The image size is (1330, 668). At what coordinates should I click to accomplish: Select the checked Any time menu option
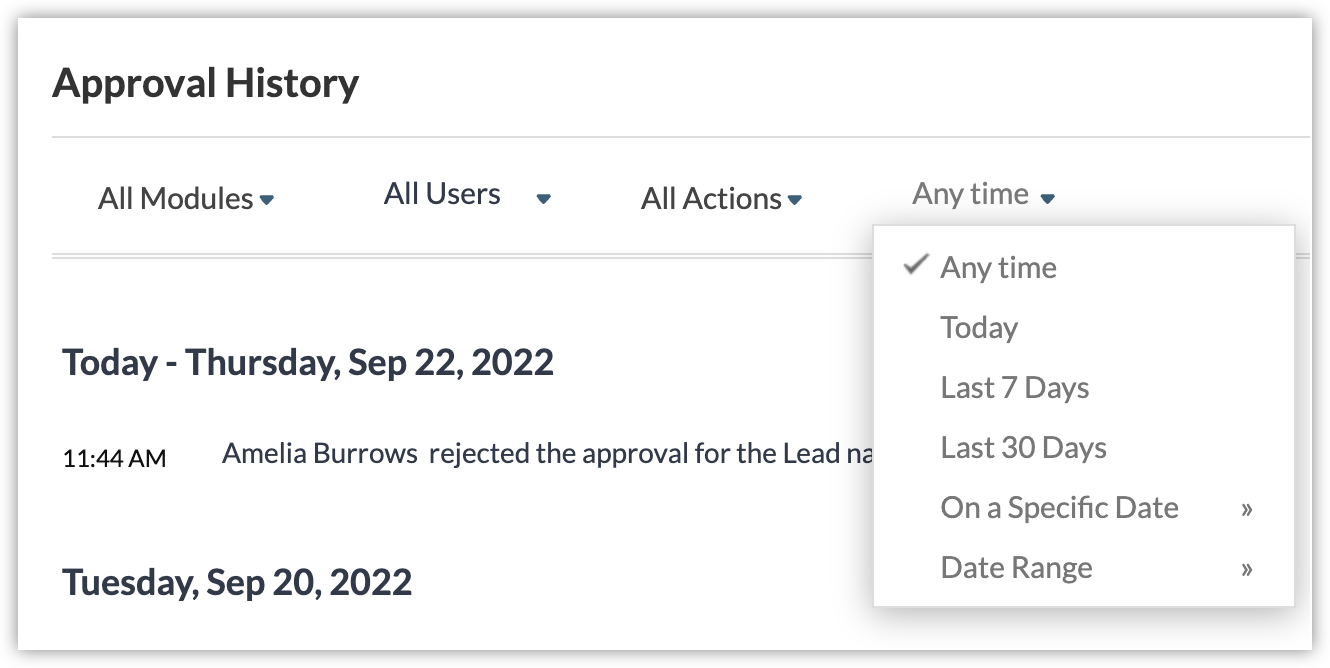[x=998, y=268]
